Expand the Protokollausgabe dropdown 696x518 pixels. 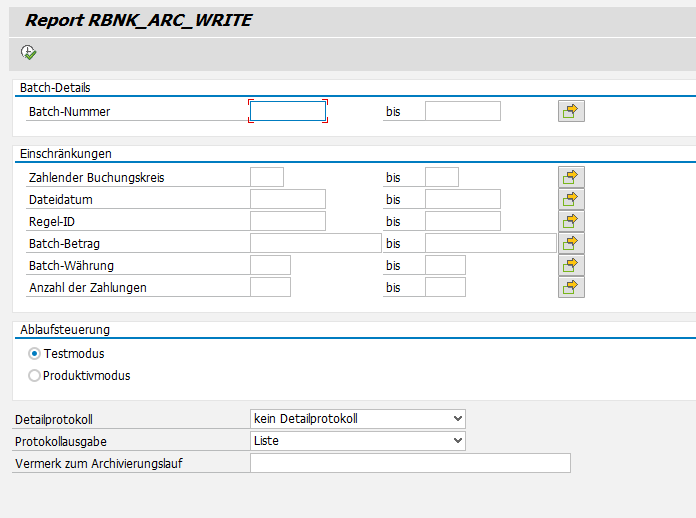coord(457,441)
